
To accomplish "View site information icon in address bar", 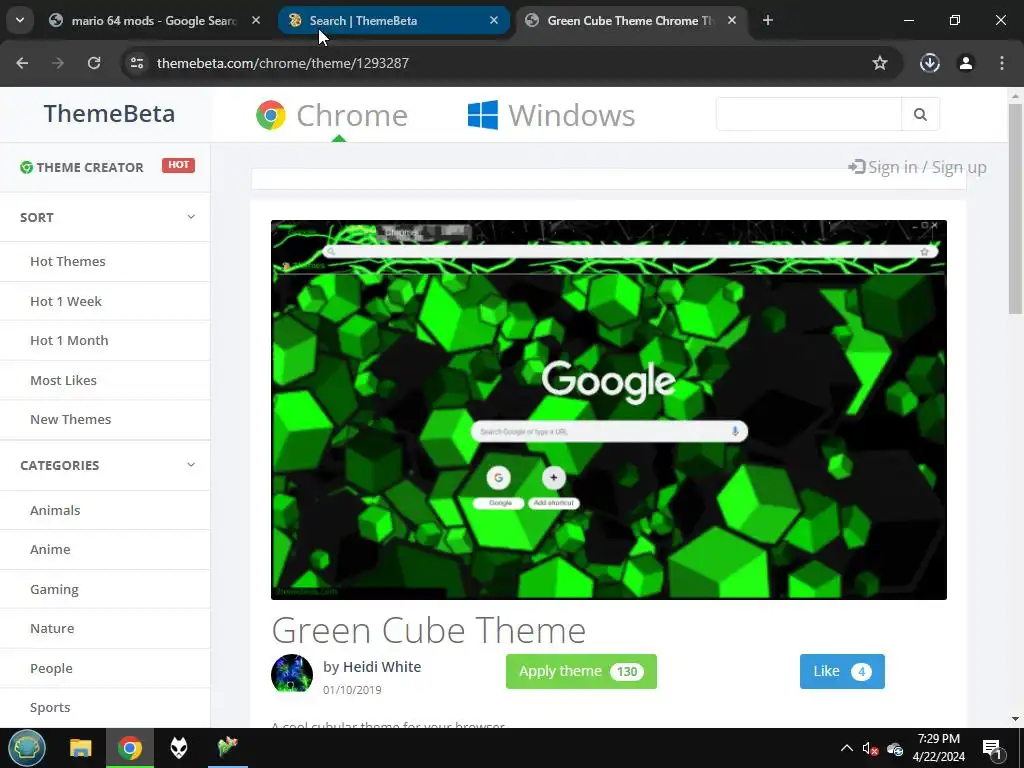I will pos(137,63).
